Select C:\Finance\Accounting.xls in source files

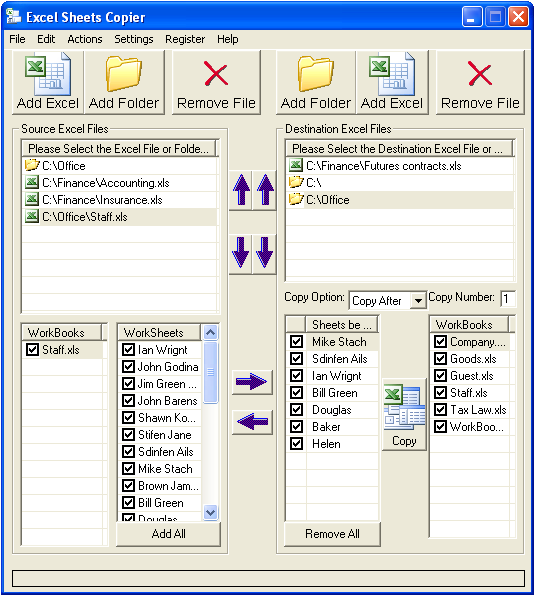pyautogui.click(x=120, y=183)
